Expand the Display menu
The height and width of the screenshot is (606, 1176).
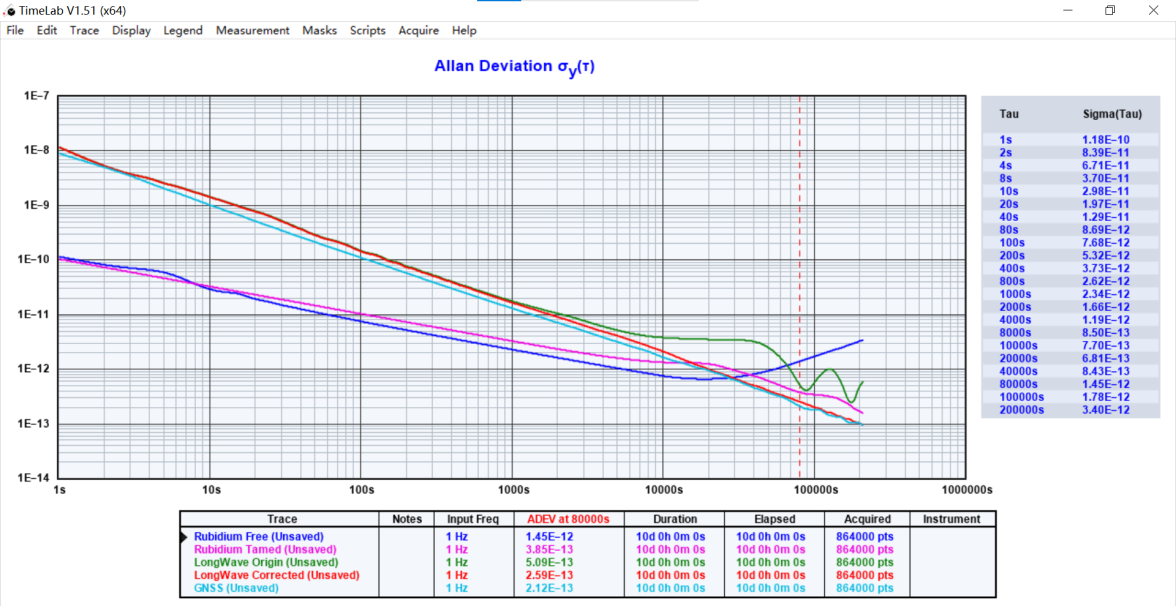[x=131, y=31]
